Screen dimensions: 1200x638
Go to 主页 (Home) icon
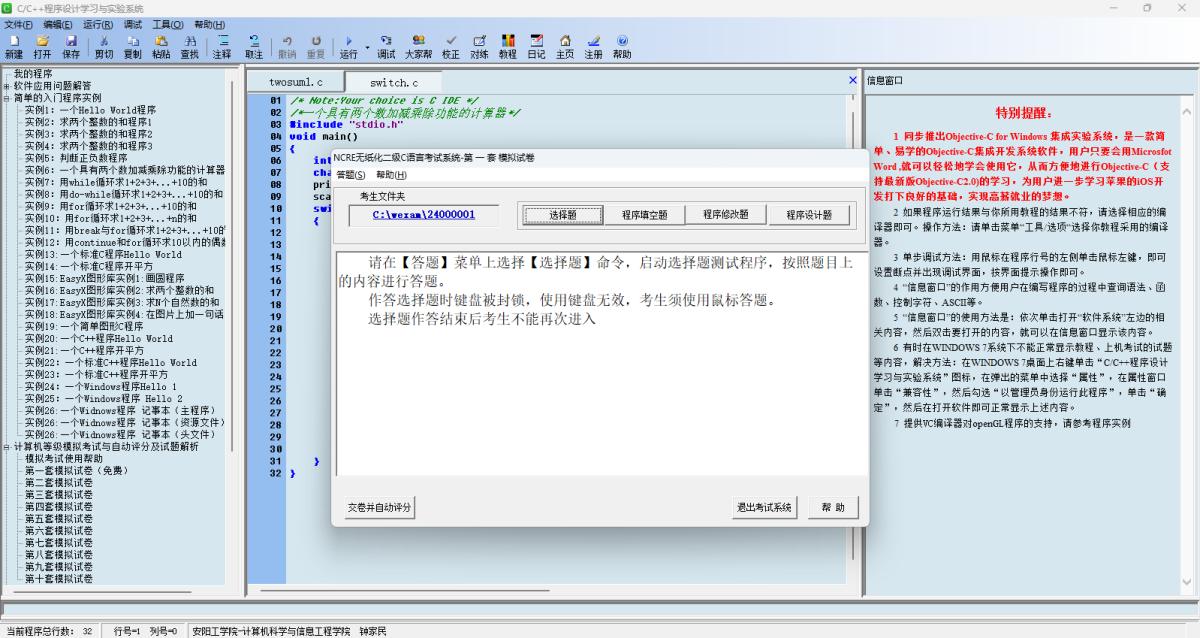(565, 46)
